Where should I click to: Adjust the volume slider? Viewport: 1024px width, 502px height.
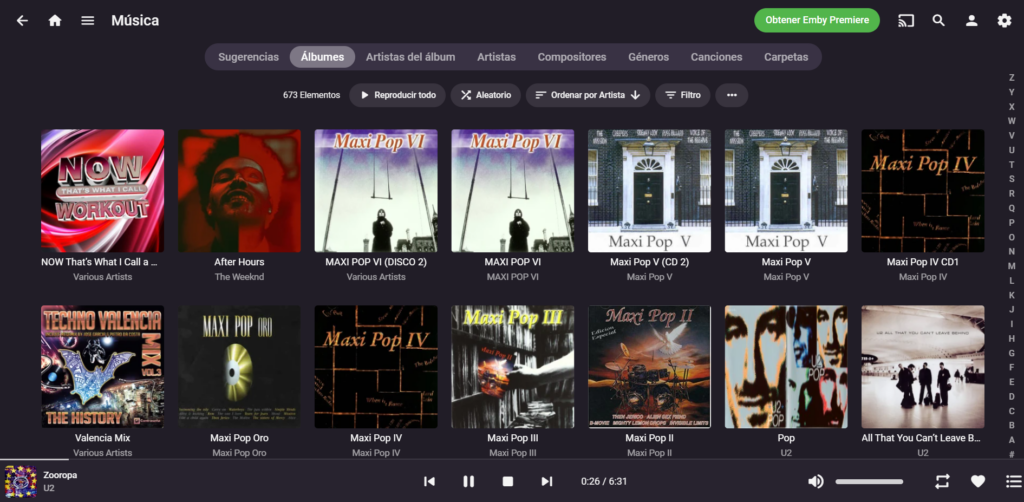(869, 482)
